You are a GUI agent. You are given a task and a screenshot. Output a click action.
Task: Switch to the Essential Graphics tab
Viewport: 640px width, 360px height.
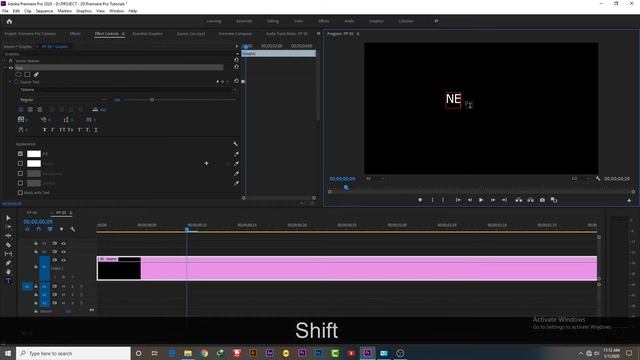coord(147,33)
